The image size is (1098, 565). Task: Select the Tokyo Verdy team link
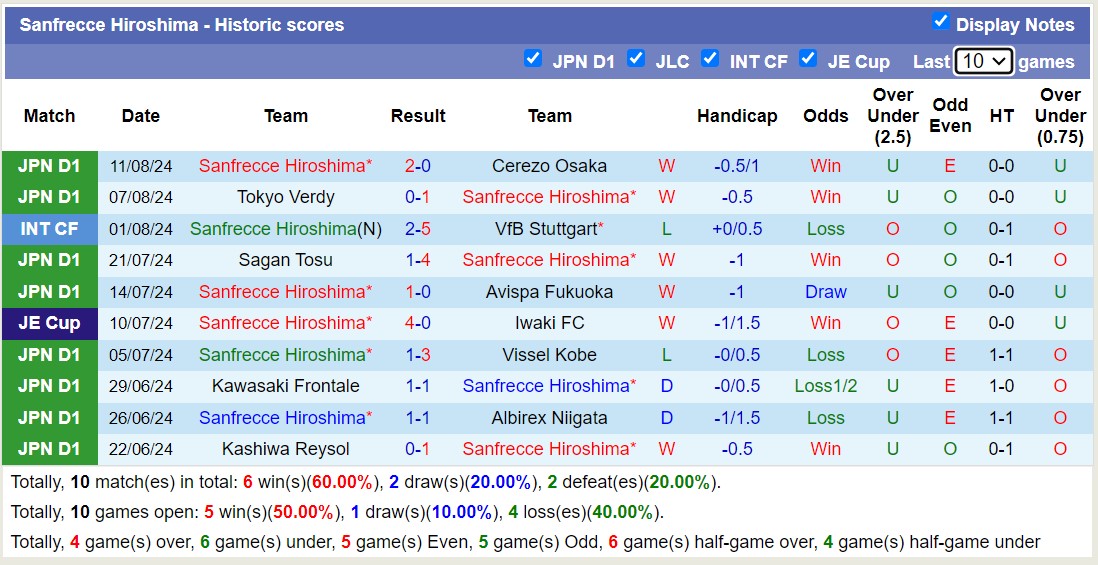tap(286, 197)
